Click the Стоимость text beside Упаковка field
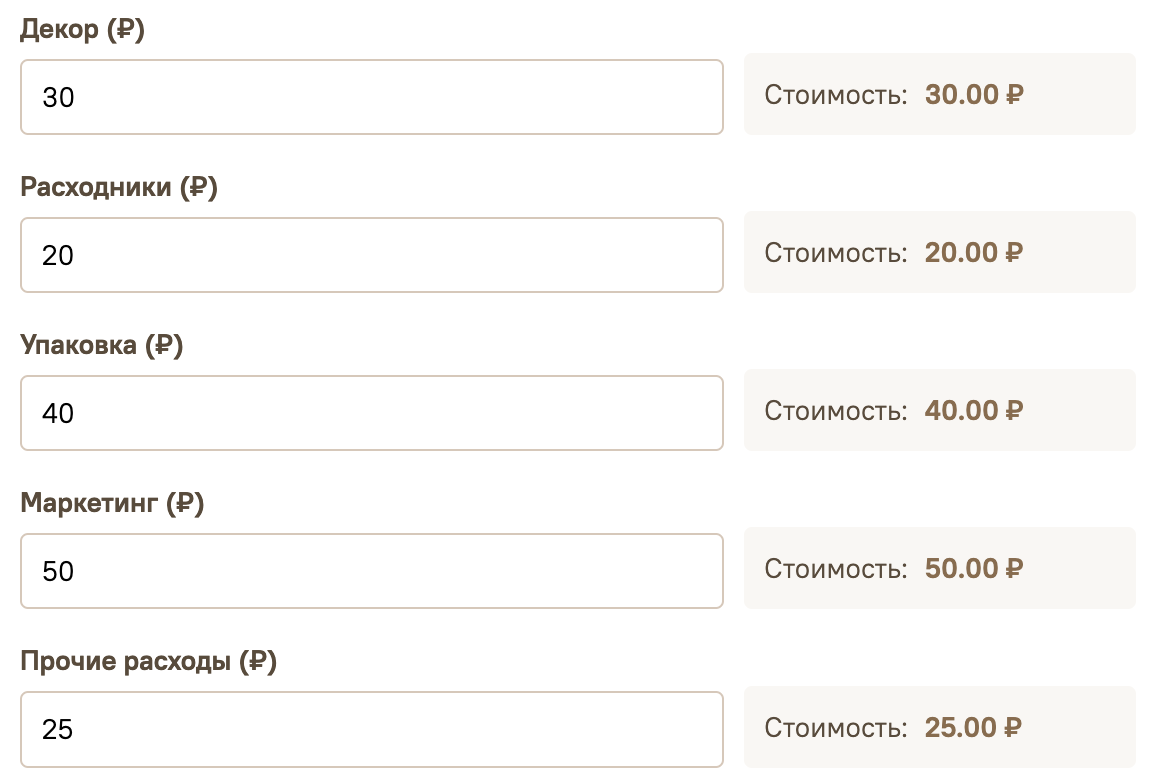 [x=836, y=411]
